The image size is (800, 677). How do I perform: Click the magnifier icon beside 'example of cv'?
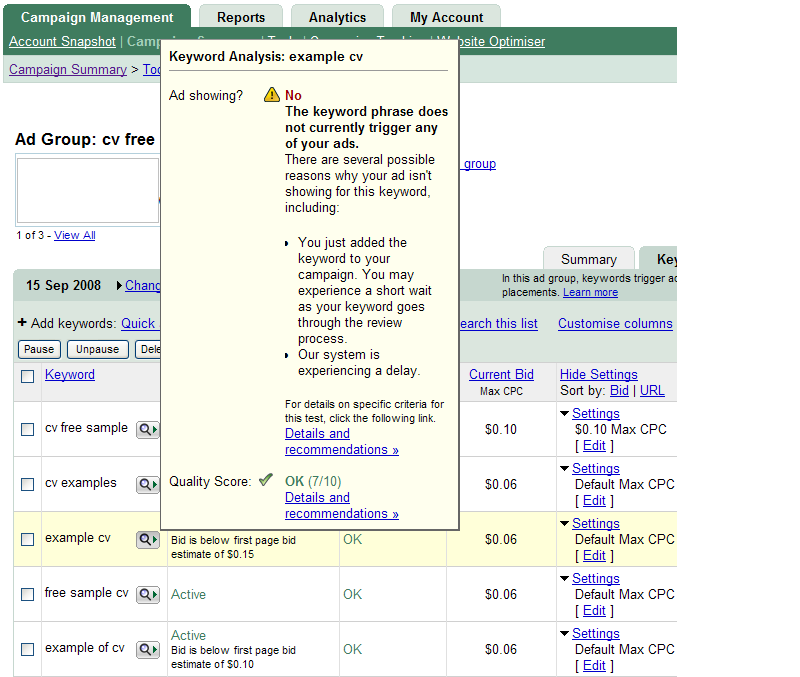tap(148, 649)
